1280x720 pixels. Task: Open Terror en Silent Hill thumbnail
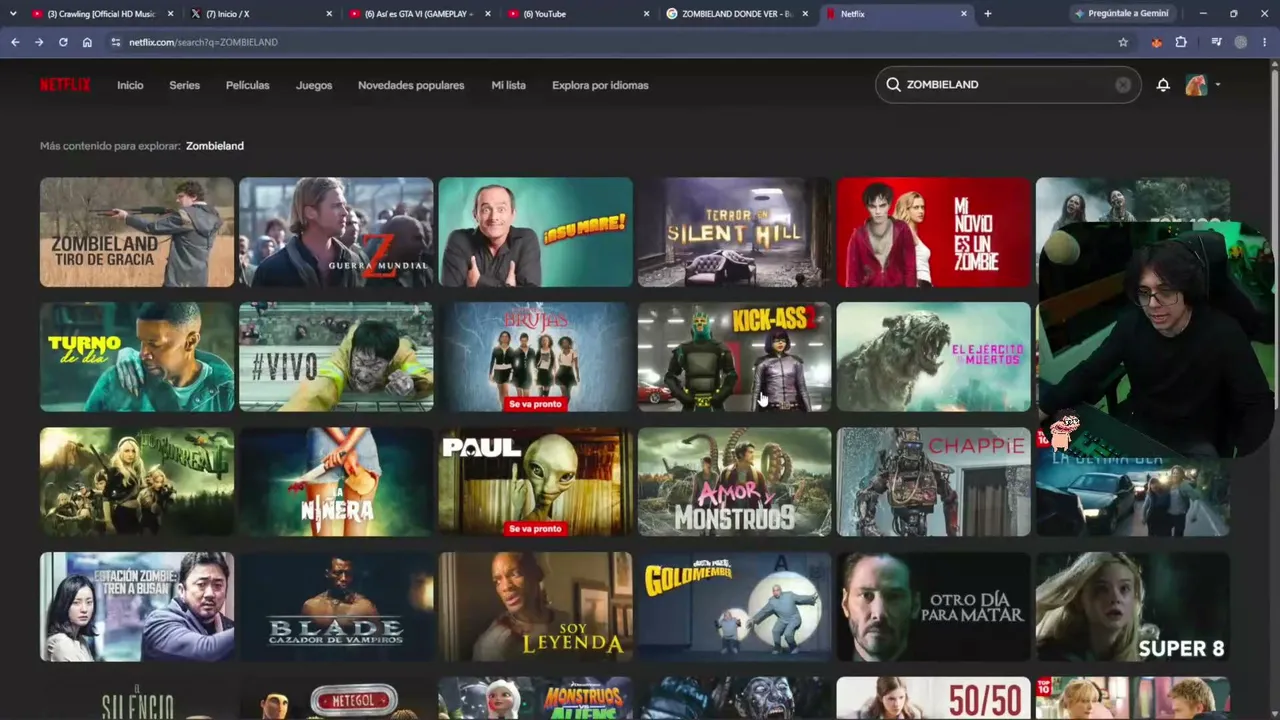point(734,232)
